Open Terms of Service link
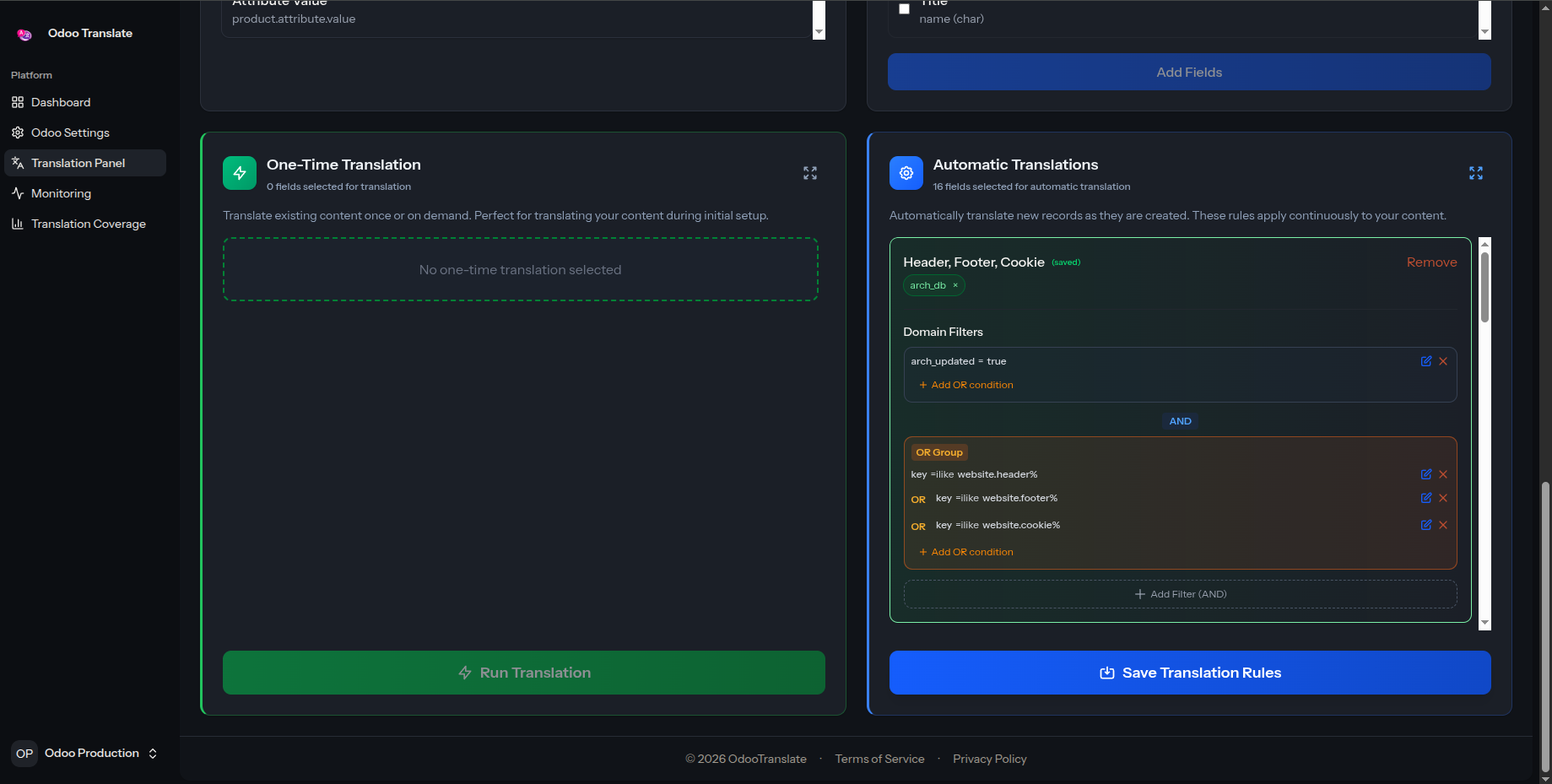The width and height of the screenshot is (1552, 784). click(879, 759)
